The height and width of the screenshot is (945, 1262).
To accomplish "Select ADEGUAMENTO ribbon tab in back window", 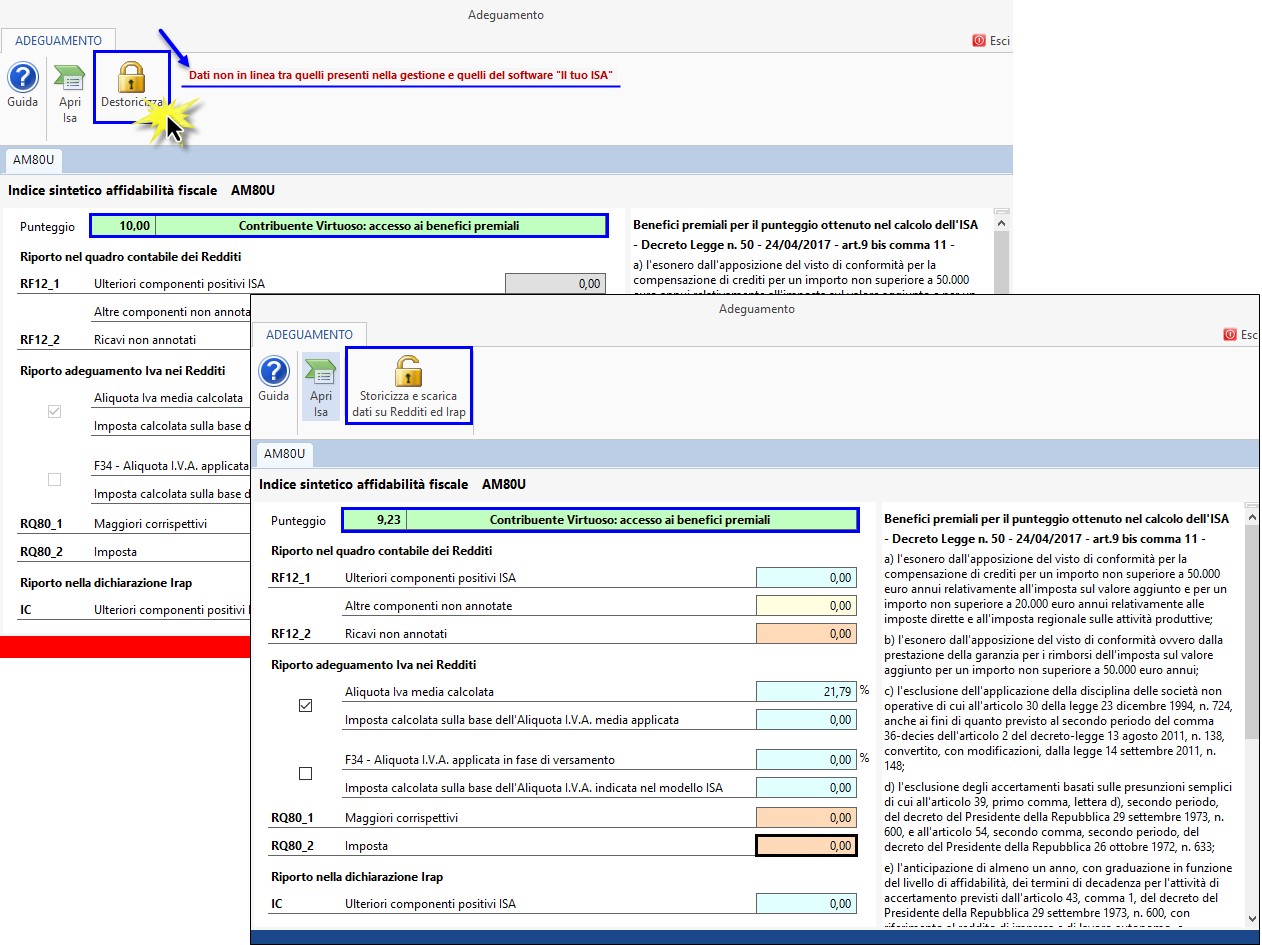I will pos(58,40).
